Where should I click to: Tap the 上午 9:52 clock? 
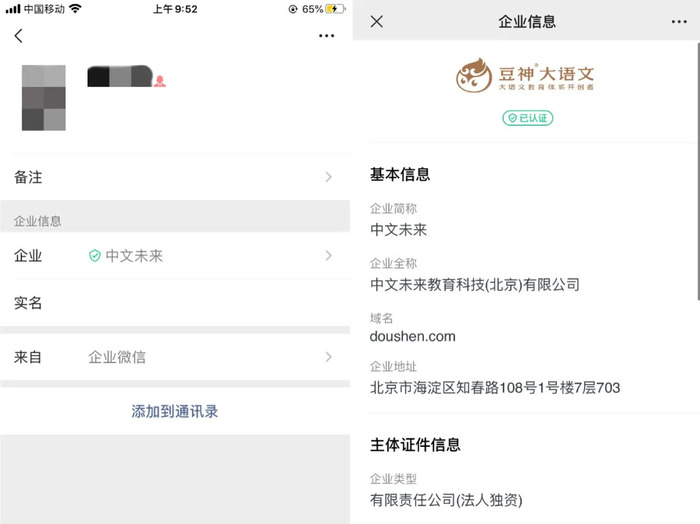coord(175,9)
